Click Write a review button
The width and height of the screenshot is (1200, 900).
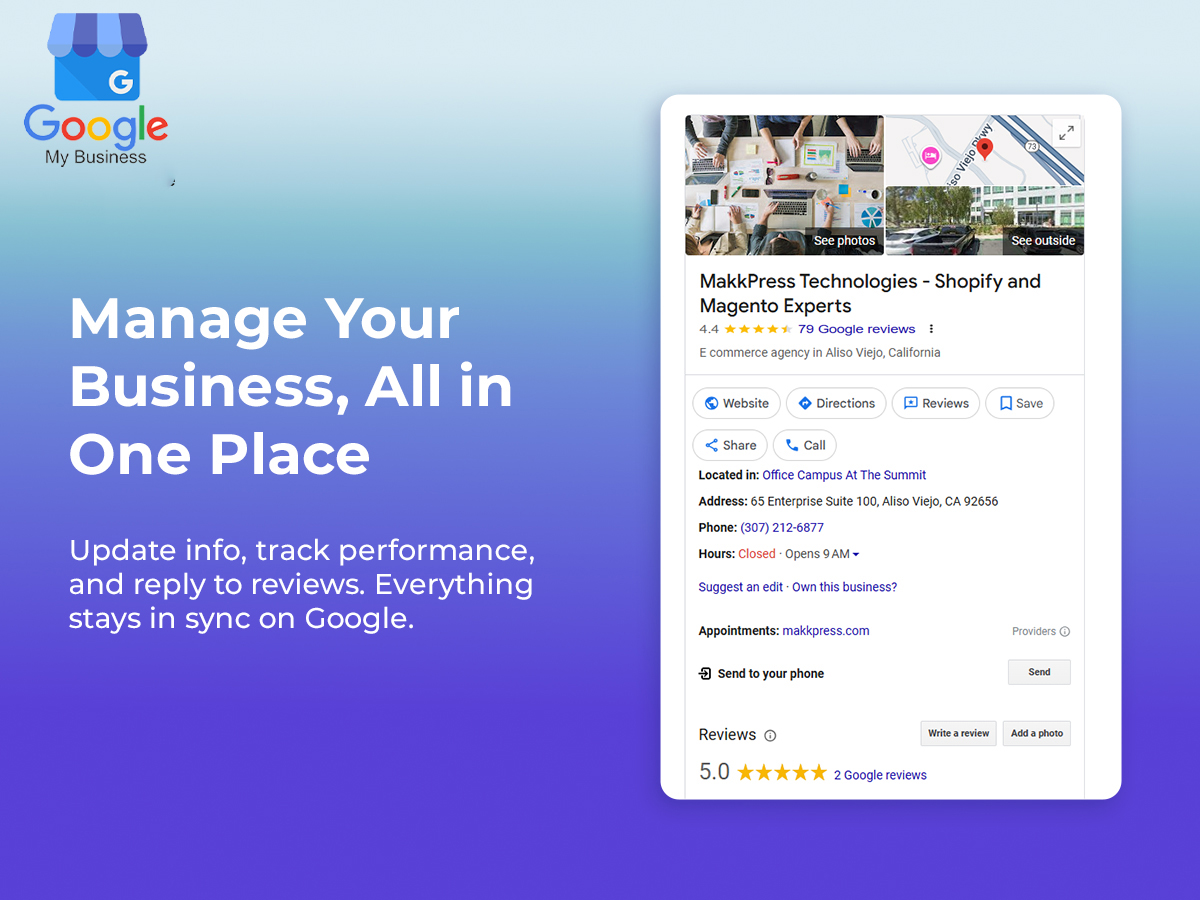click(x=958, y=733)
